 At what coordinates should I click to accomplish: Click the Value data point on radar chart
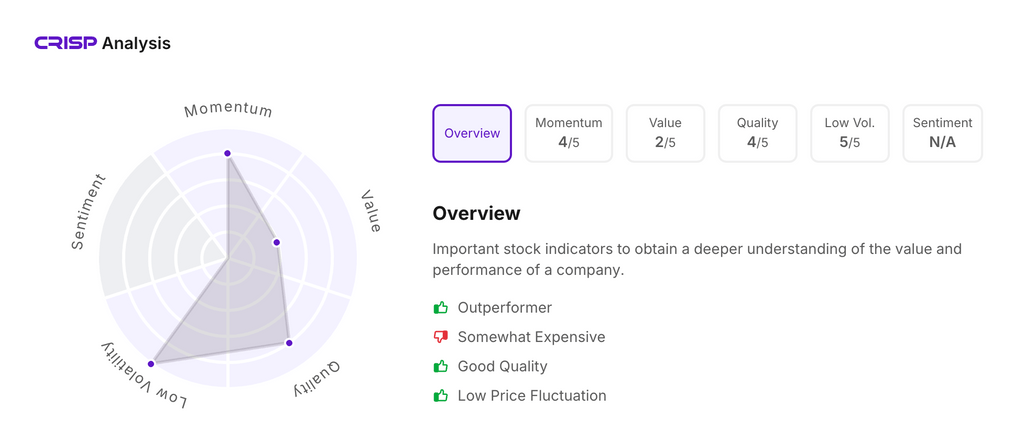[277, 242]
